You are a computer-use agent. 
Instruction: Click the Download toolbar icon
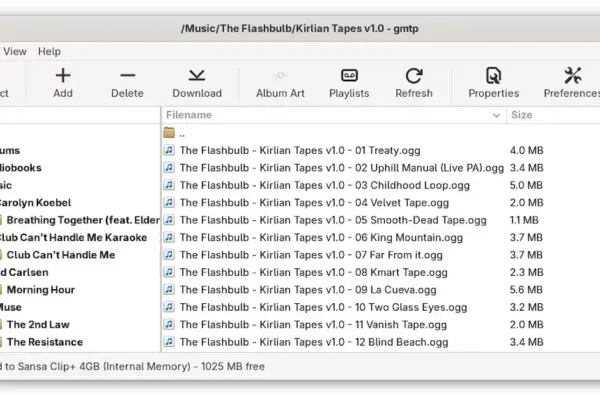tap(197, 76)
